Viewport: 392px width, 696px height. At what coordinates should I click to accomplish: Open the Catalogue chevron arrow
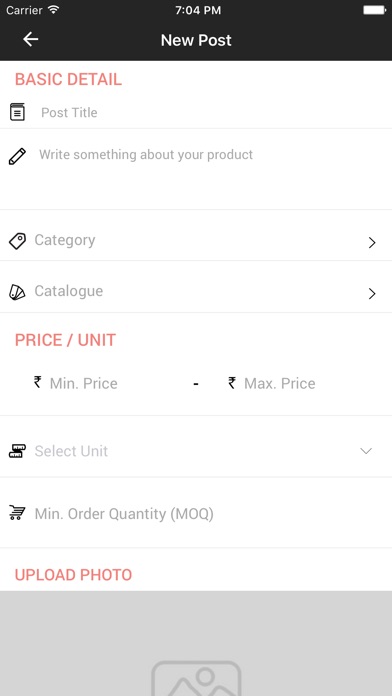coord(372,293)
